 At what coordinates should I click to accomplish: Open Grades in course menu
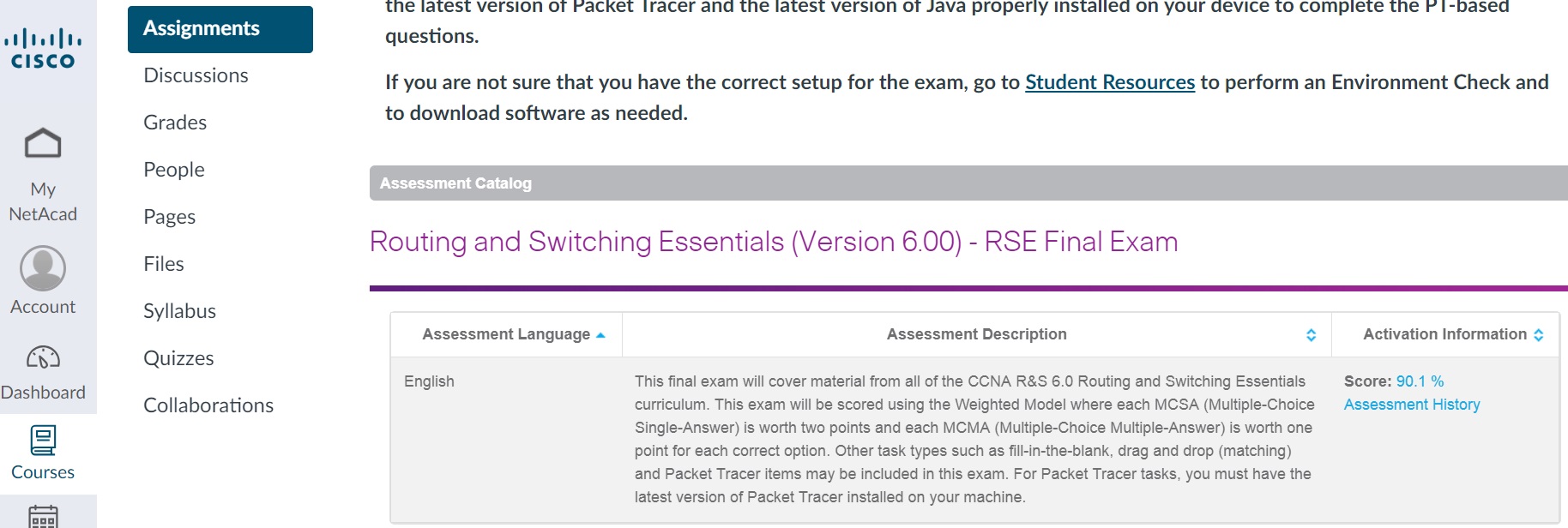point(175,123)
